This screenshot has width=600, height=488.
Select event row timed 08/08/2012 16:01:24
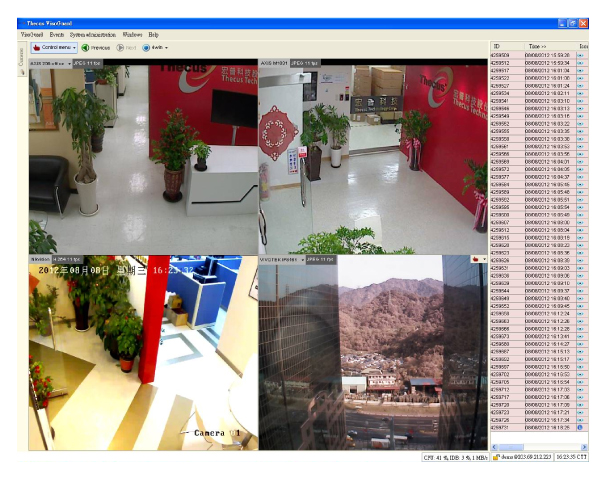coord(539,86)
